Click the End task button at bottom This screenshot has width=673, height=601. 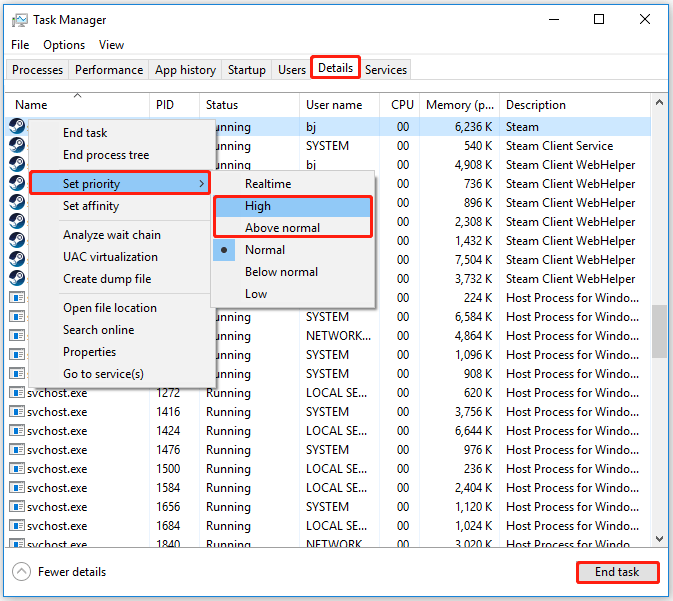[x=617, y=572]
